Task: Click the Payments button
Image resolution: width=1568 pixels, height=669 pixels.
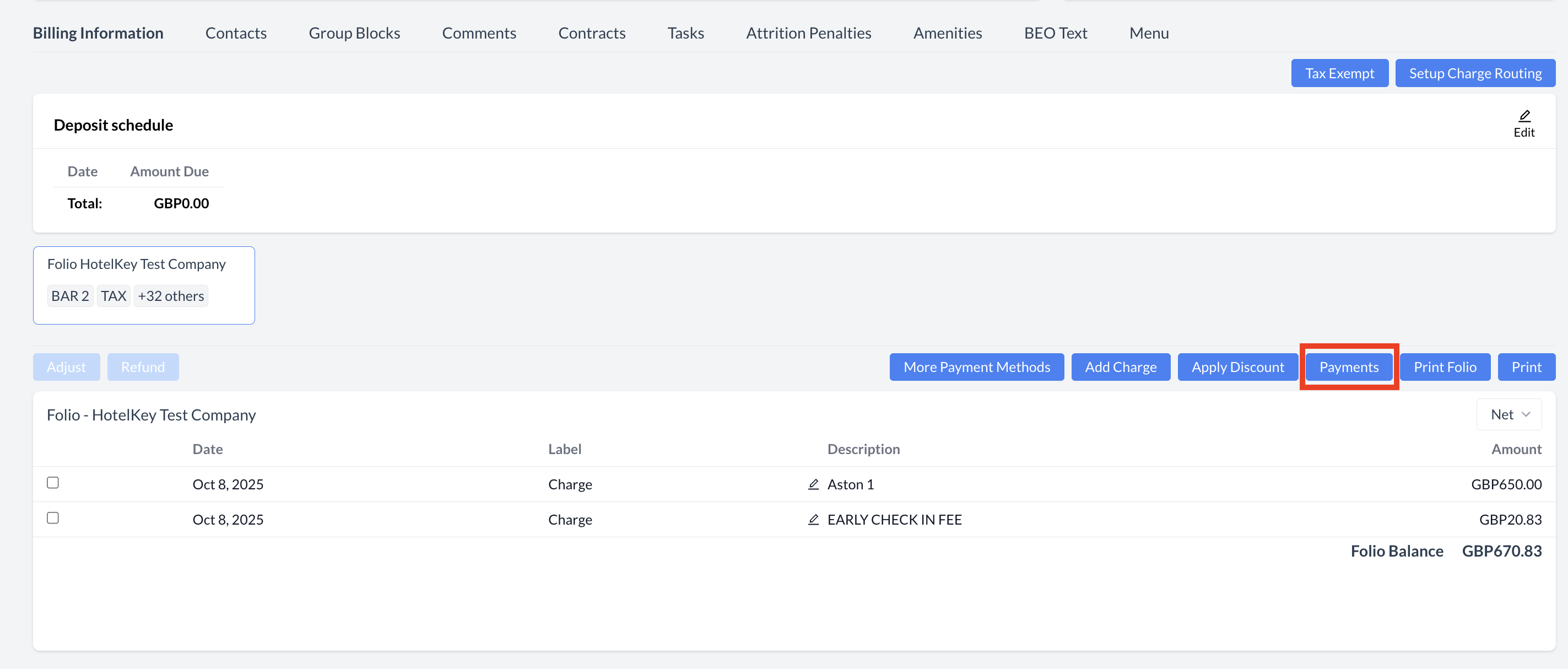Action: point(1348,367)
